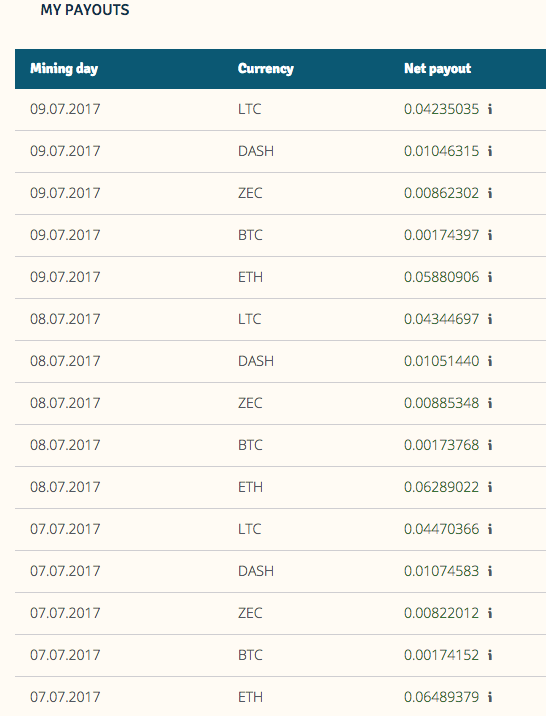Click the Mining day column header
The image size is (546, 716).
(64, 69)
